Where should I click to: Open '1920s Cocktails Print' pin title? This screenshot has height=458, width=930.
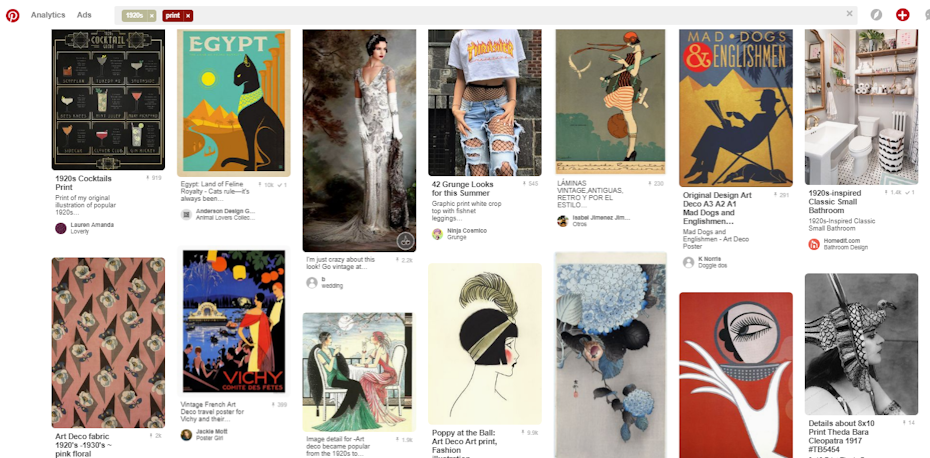(84, 182)
